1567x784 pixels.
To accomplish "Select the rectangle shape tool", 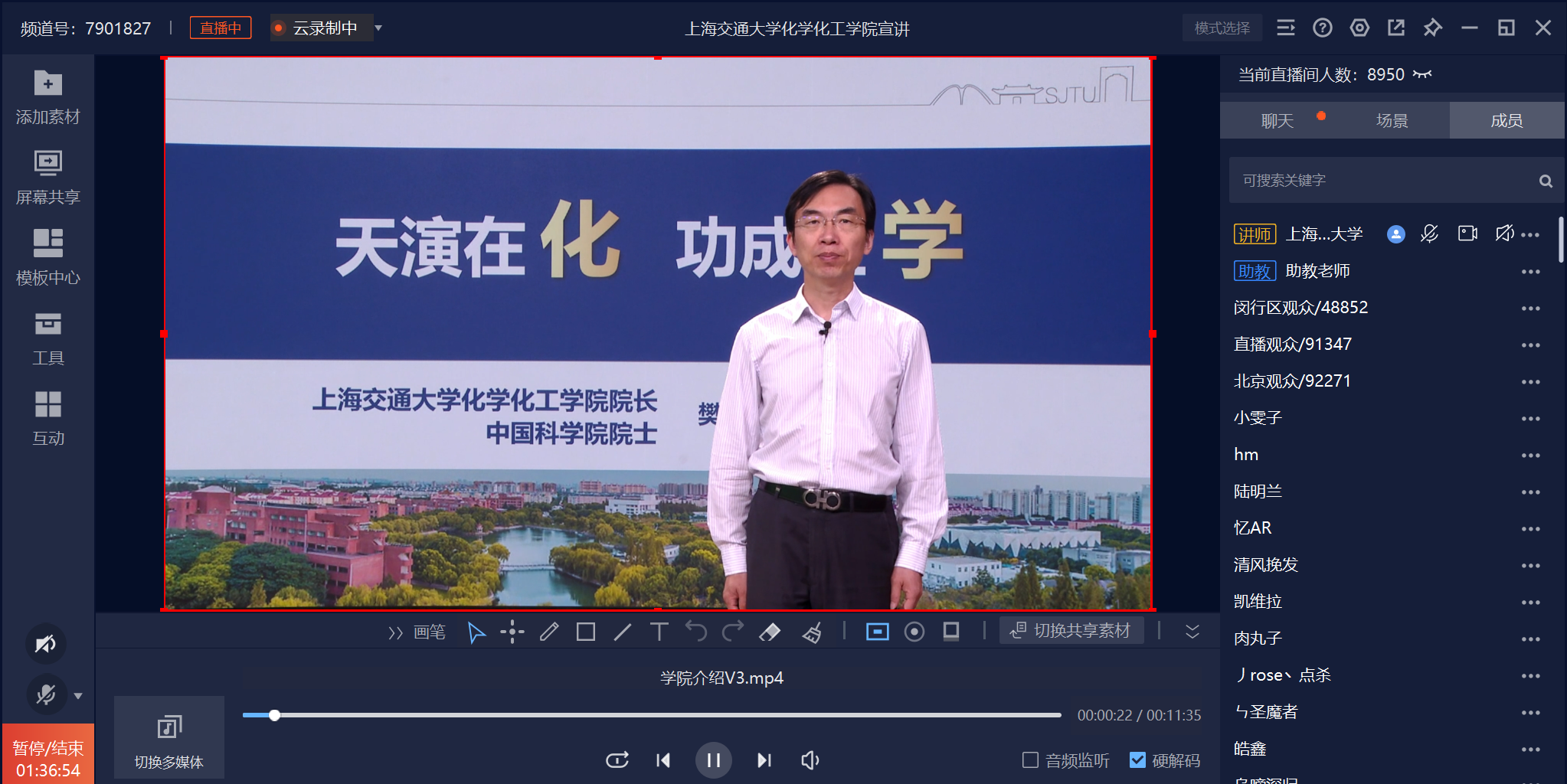I will 586,632.
